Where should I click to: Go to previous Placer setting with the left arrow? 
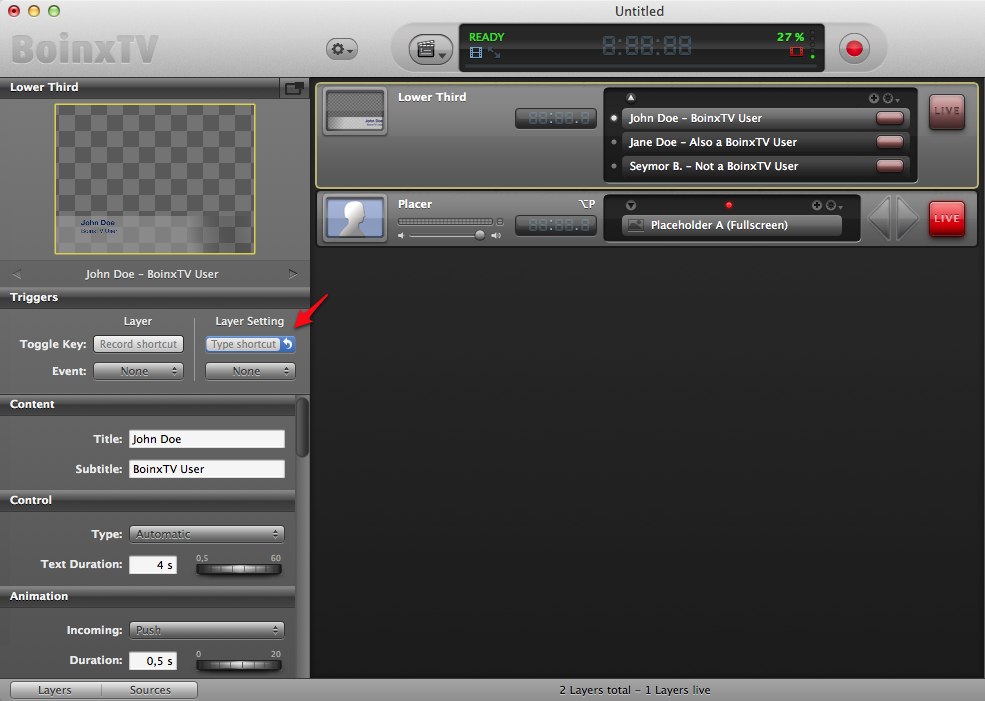pyautogui.click(x=879, y=218)
